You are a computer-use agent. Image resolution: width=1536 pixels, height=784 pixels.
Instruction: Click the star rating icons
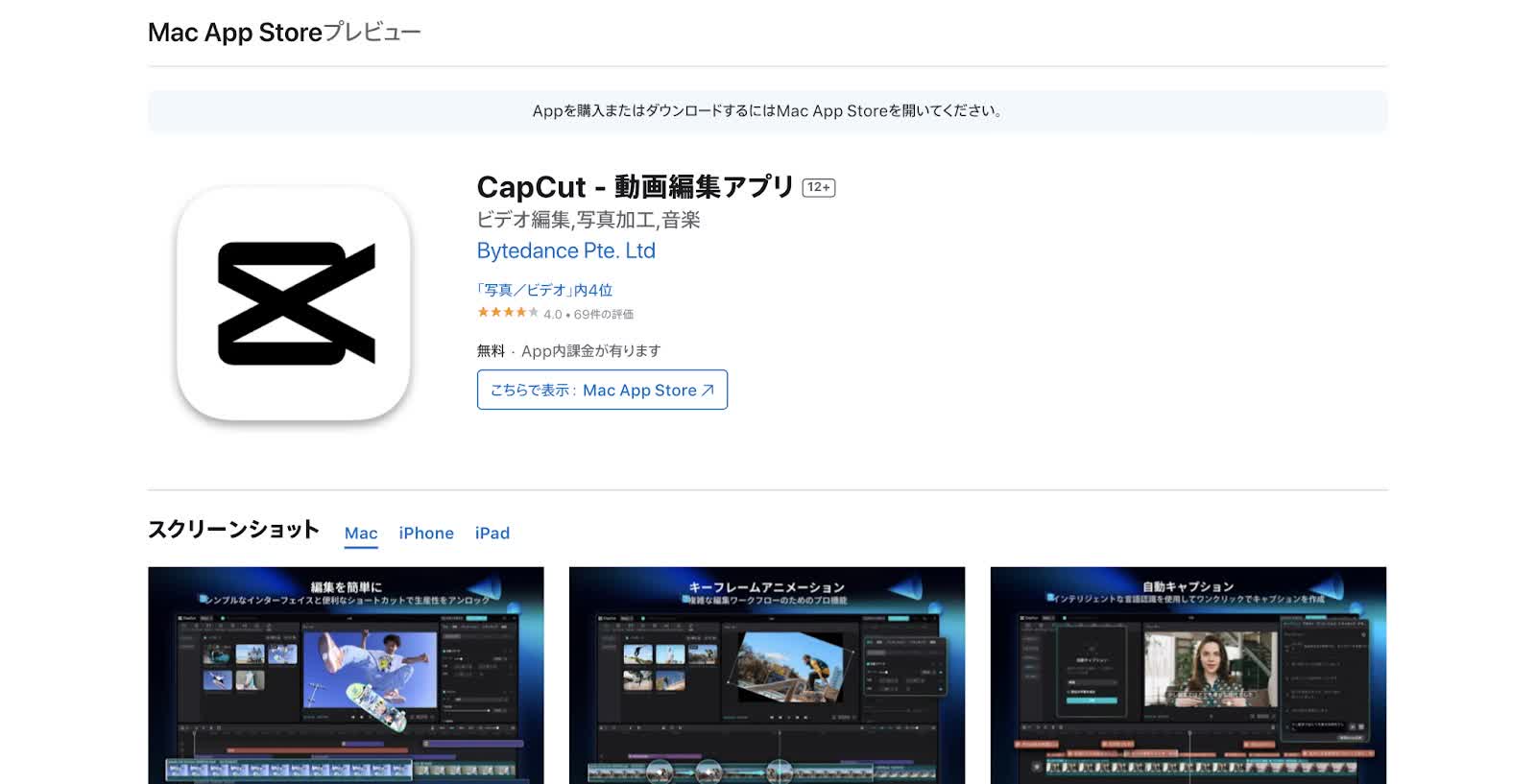click(508, 313)
